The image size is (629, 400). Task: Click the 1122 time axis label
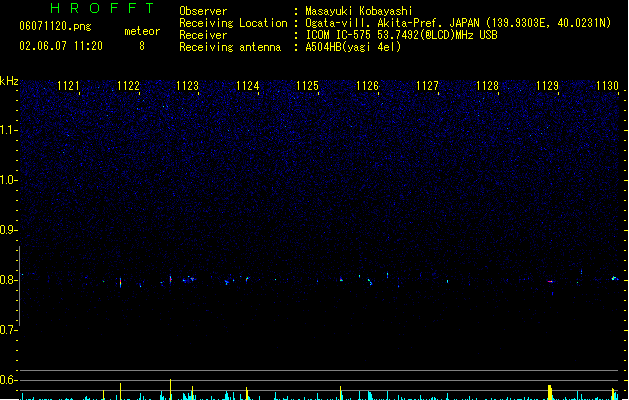[128, 86]
